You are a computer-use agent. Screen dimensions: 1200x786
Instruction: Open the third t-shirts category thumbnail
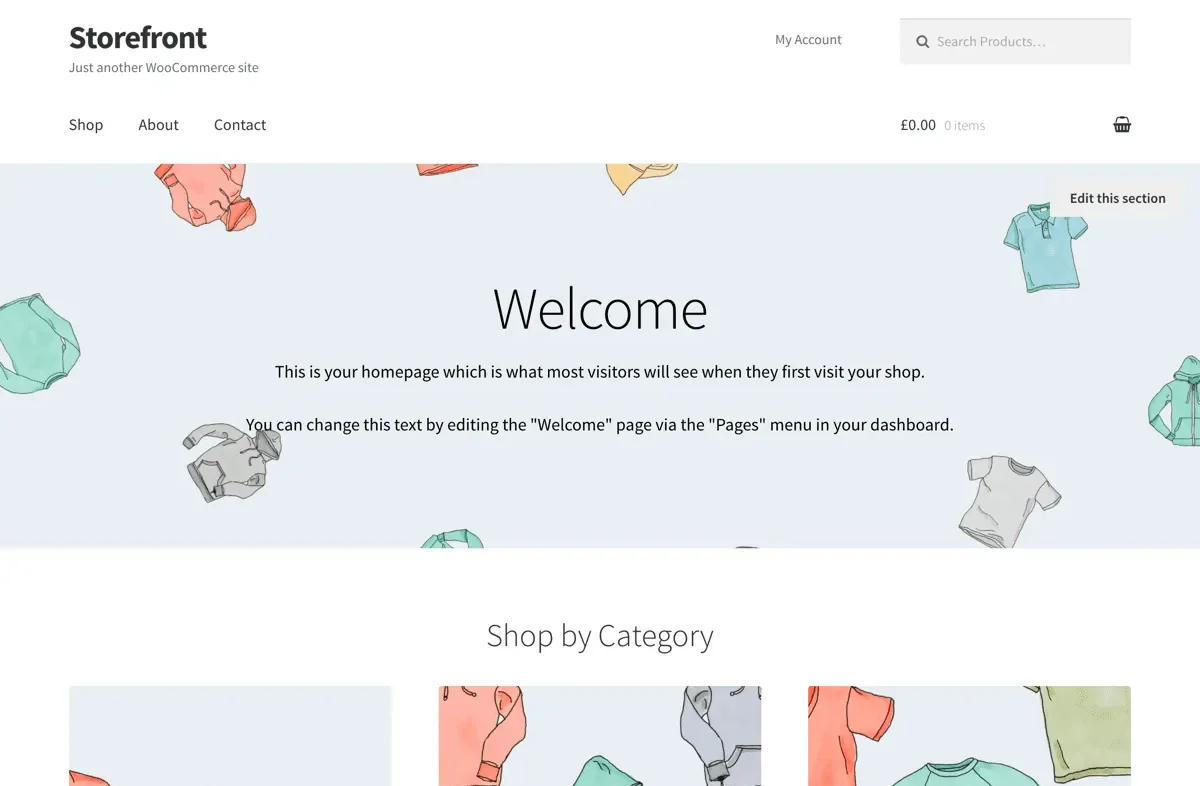click(x=969, y=736)
